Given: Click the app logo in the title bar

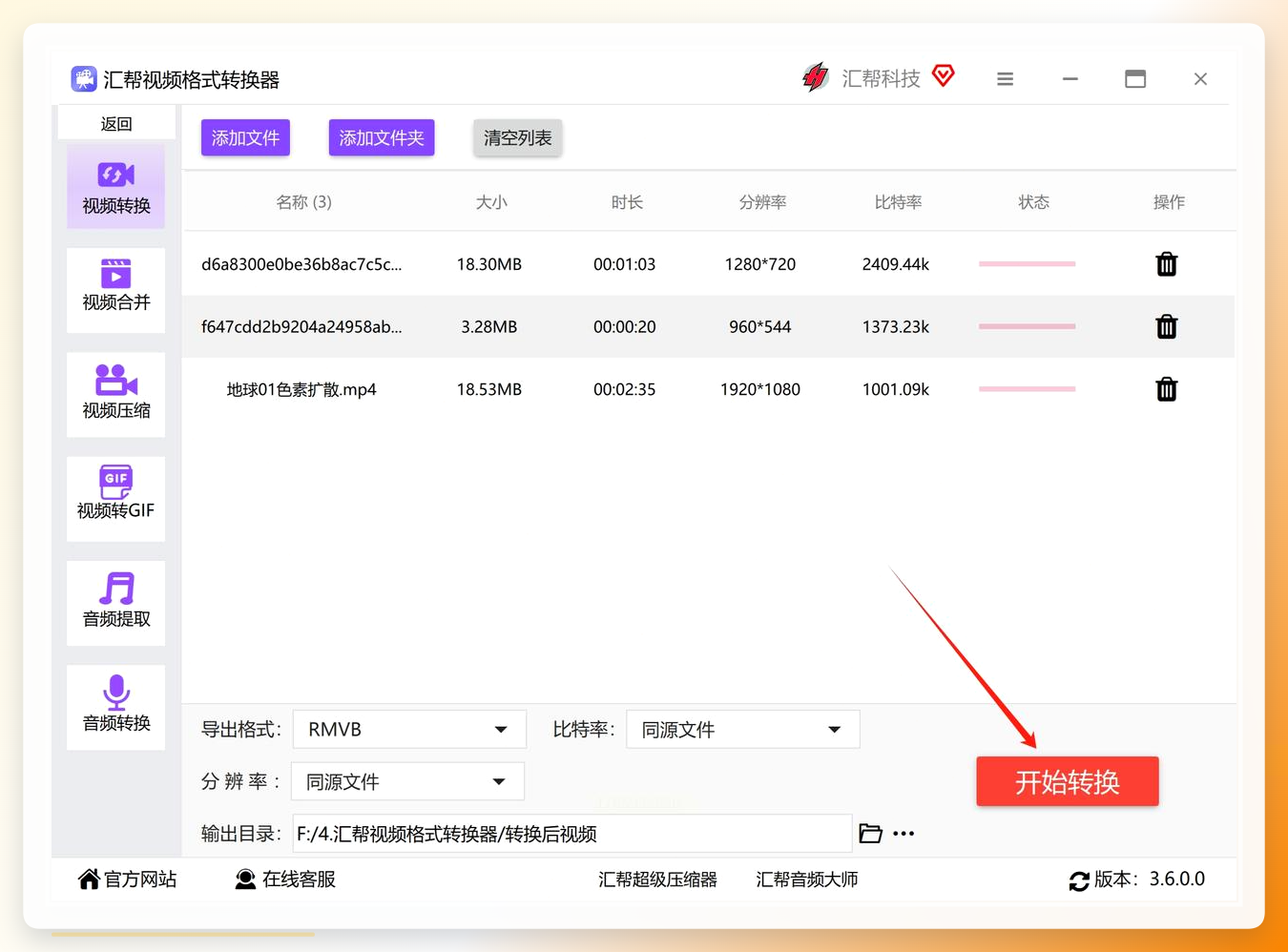Looking at the screenshot, I should (x=84, y=79).
